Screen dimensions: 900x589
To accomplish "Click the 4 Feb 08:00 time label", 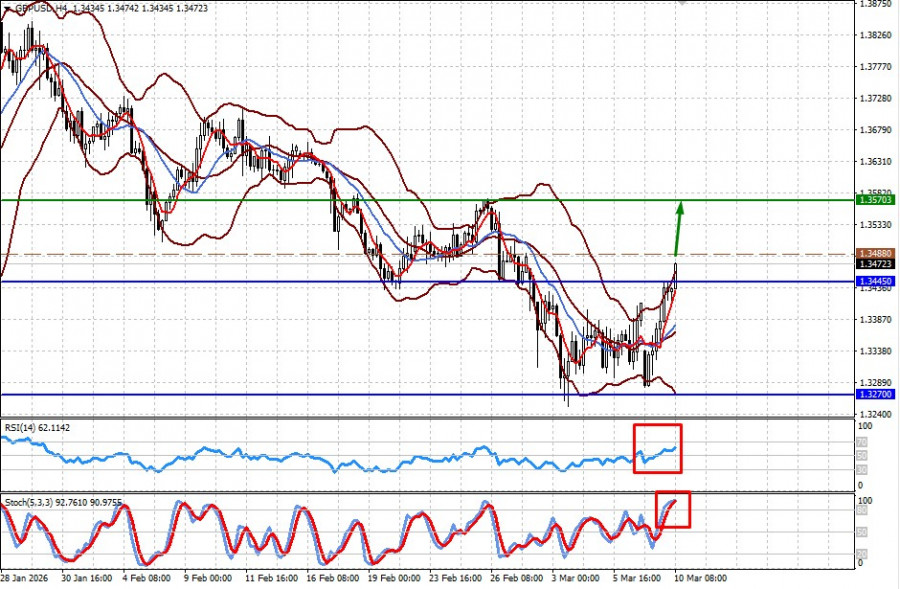I will point(146,578).
